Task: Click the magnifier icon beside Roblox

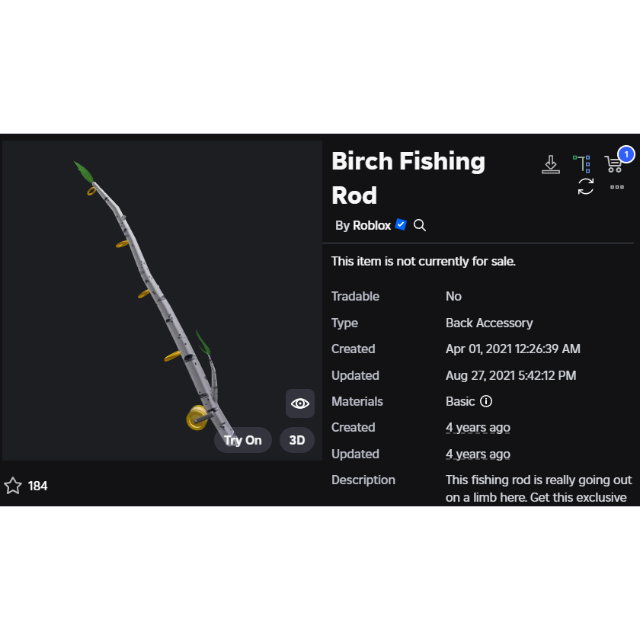Action: pos(420,225)
